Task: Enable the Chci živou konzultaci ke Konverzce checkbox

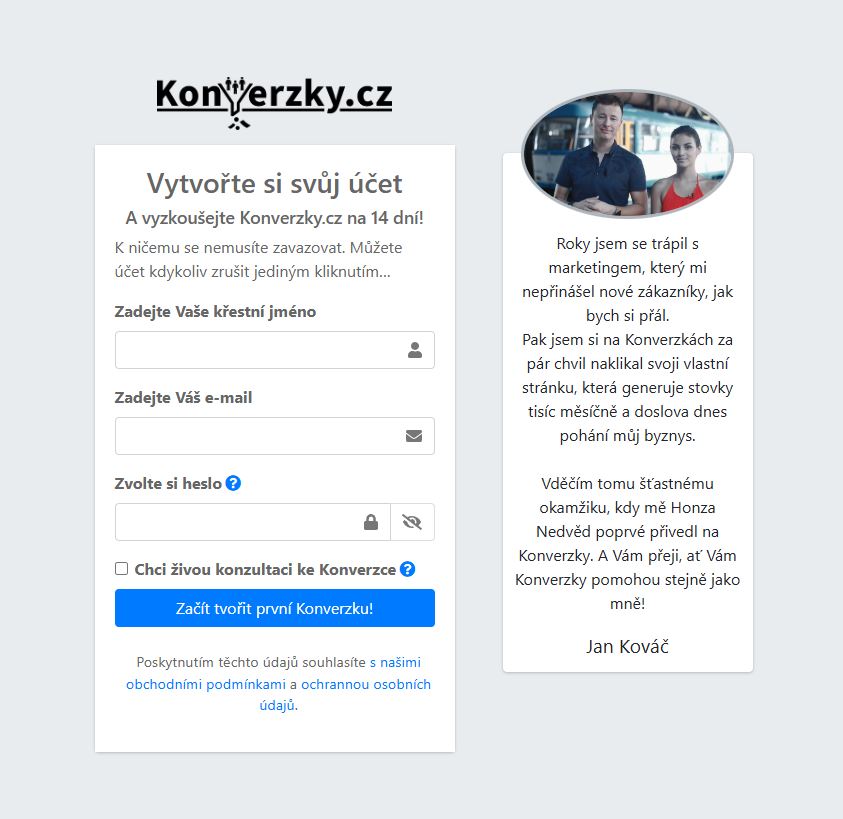Action: (122, 569)
